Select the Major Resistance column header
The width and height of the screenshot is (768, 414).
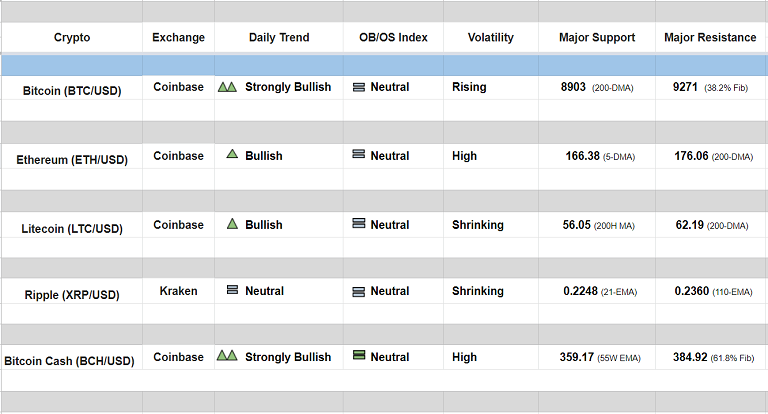coord(710,38)
